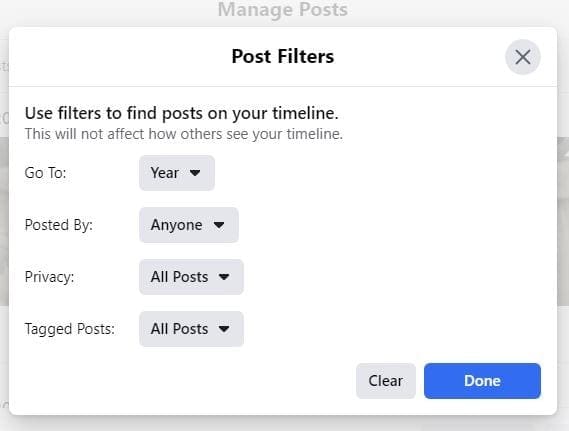Click the caret icon beside Anyone
The width and height of the screenshot is (569, 431).
pos(219,225)
